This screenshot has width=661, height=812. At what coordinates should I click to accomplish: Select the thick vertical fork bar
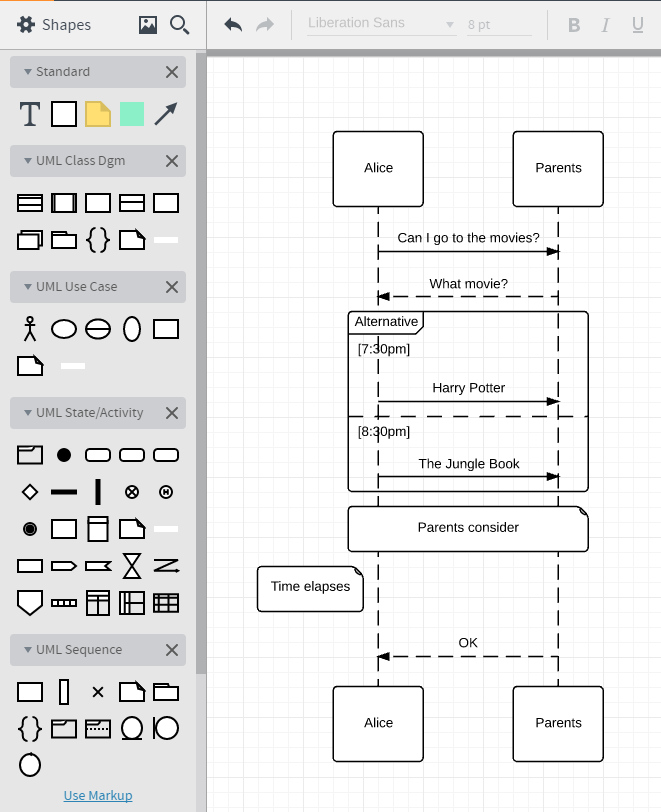click(x=98, y=492)
